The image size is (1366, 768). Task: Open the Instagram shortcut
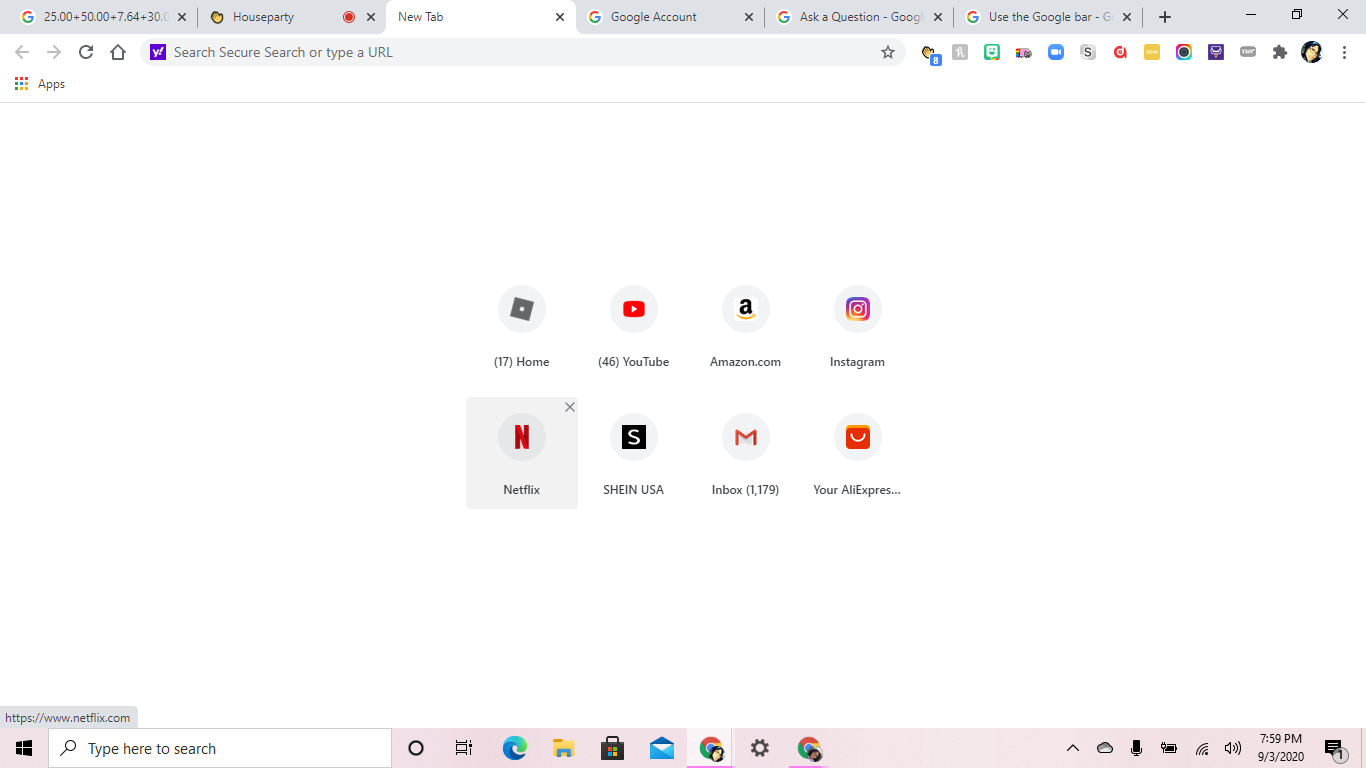(x=858, y=327)
